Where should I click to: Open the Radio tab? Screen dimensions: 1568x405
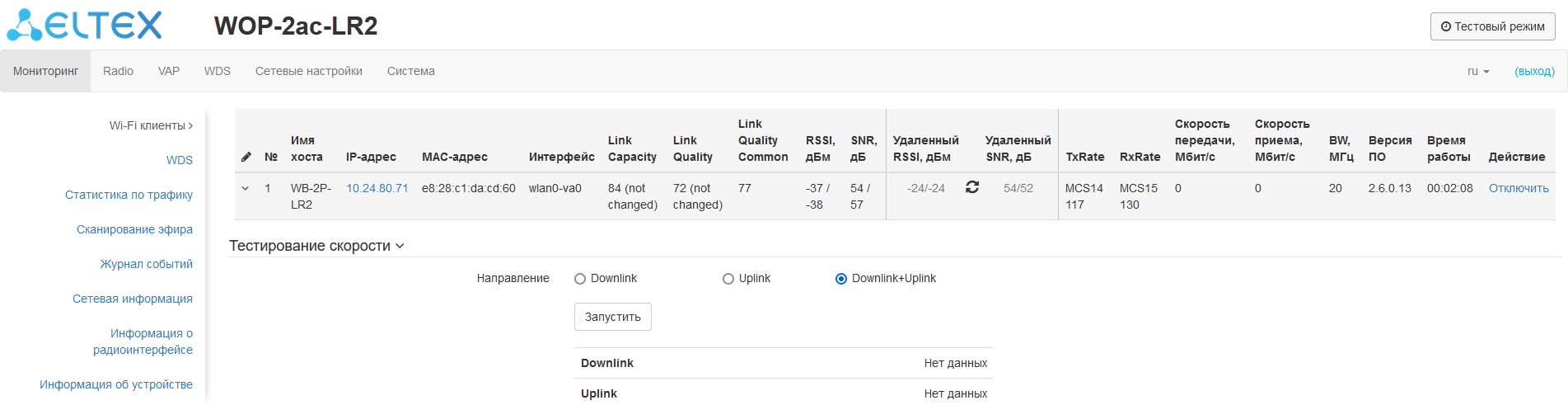118,72
